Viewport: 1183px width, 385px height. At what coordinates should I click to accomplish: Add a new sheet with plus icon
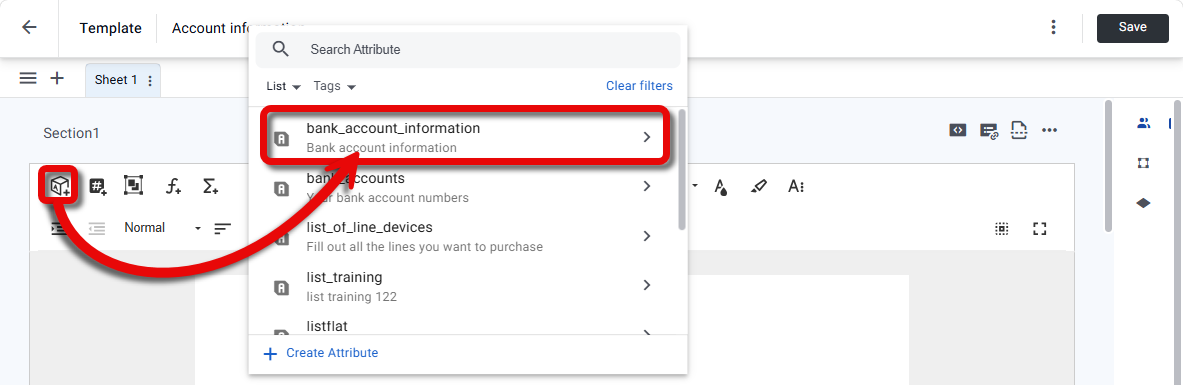(x=57, y=79)
